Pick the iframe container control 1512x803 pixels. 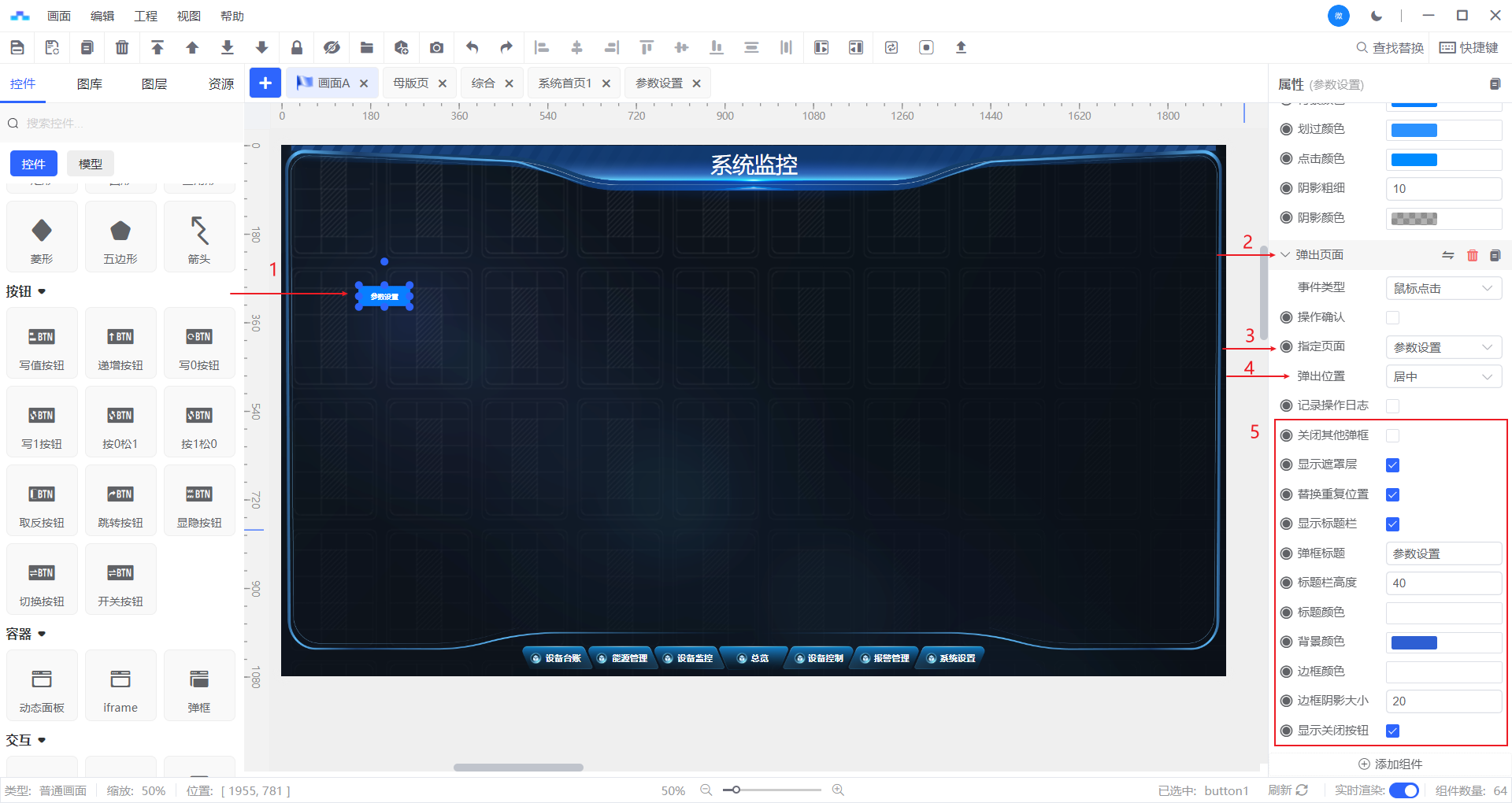tap(120, 686)
